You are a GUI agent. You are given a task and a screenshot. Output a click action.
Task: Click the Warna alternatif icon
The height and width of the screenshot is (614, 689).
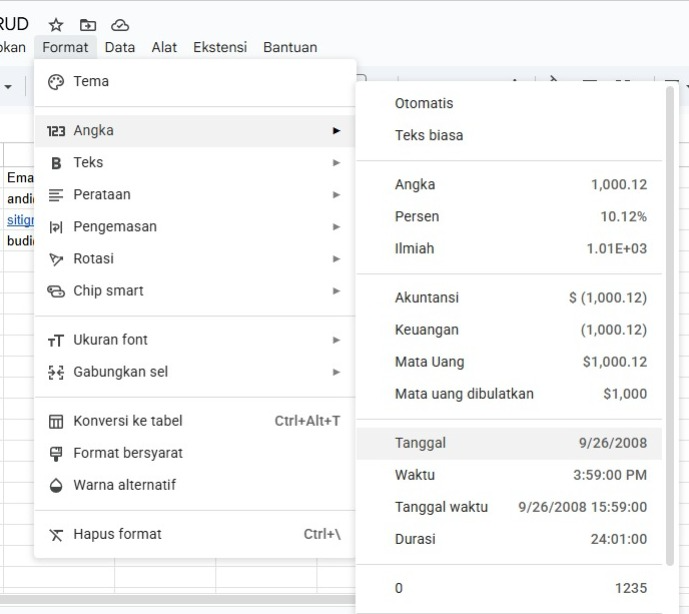(56, 485)
